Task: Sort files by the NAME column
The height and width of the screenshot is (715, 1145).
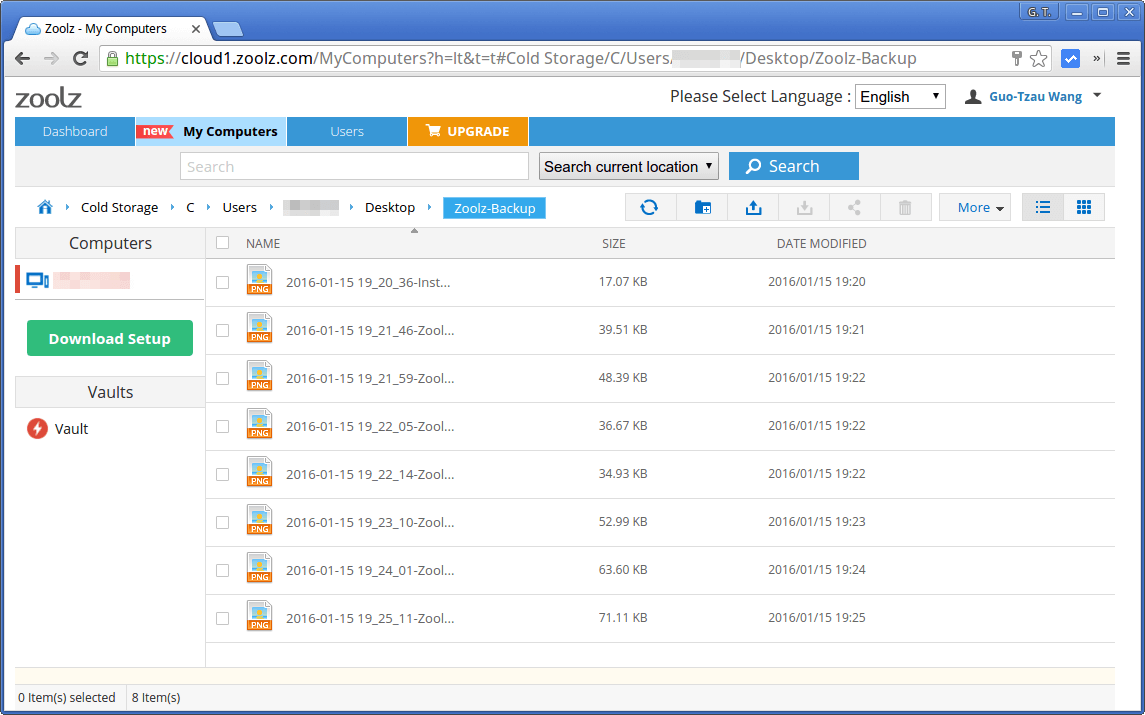Action: [262, 243]
